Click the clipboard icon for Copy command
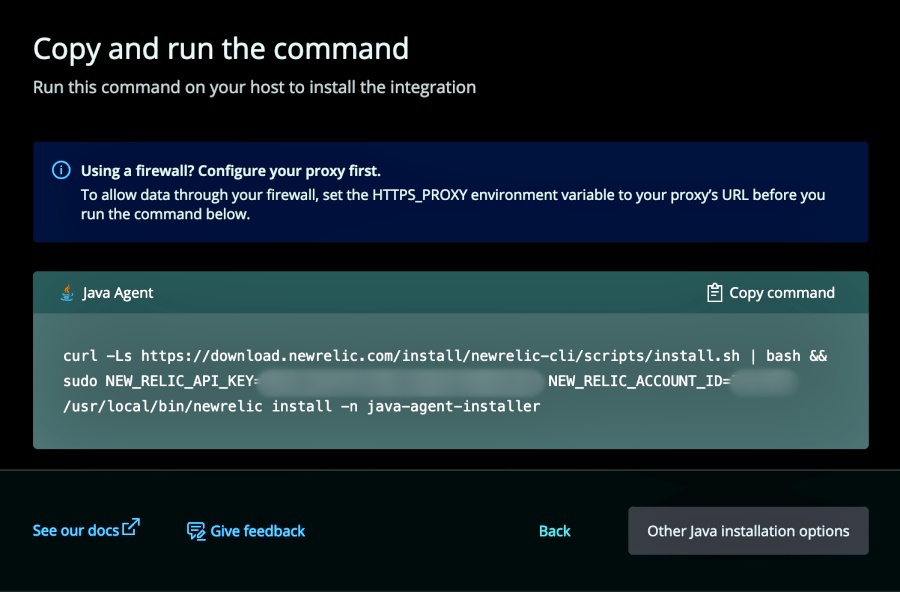 [714, 292]
